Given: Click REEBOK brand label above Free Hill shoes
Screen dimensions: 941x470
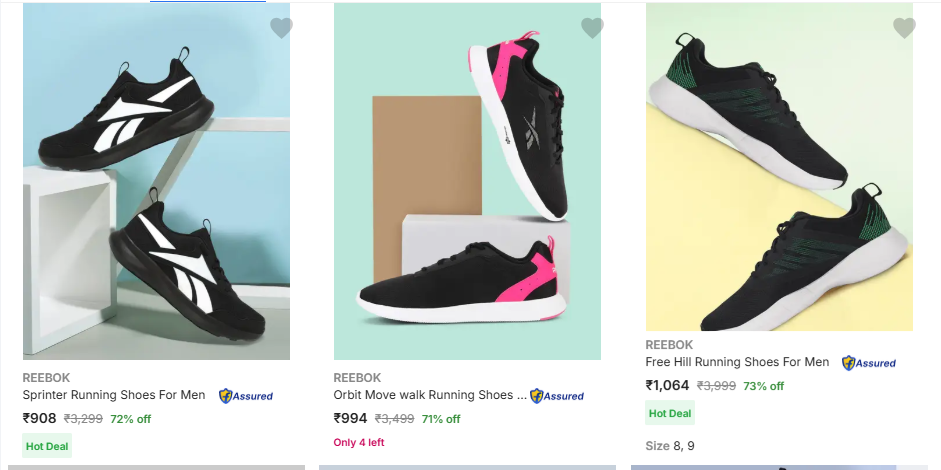Looking at the screenshot, I should click(x=669, y=345).
